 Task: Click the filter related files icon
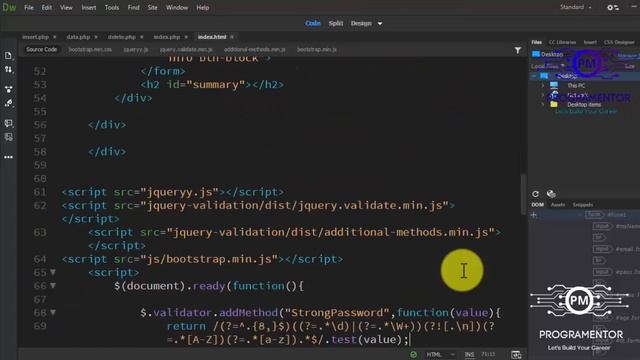coord(518,50)
